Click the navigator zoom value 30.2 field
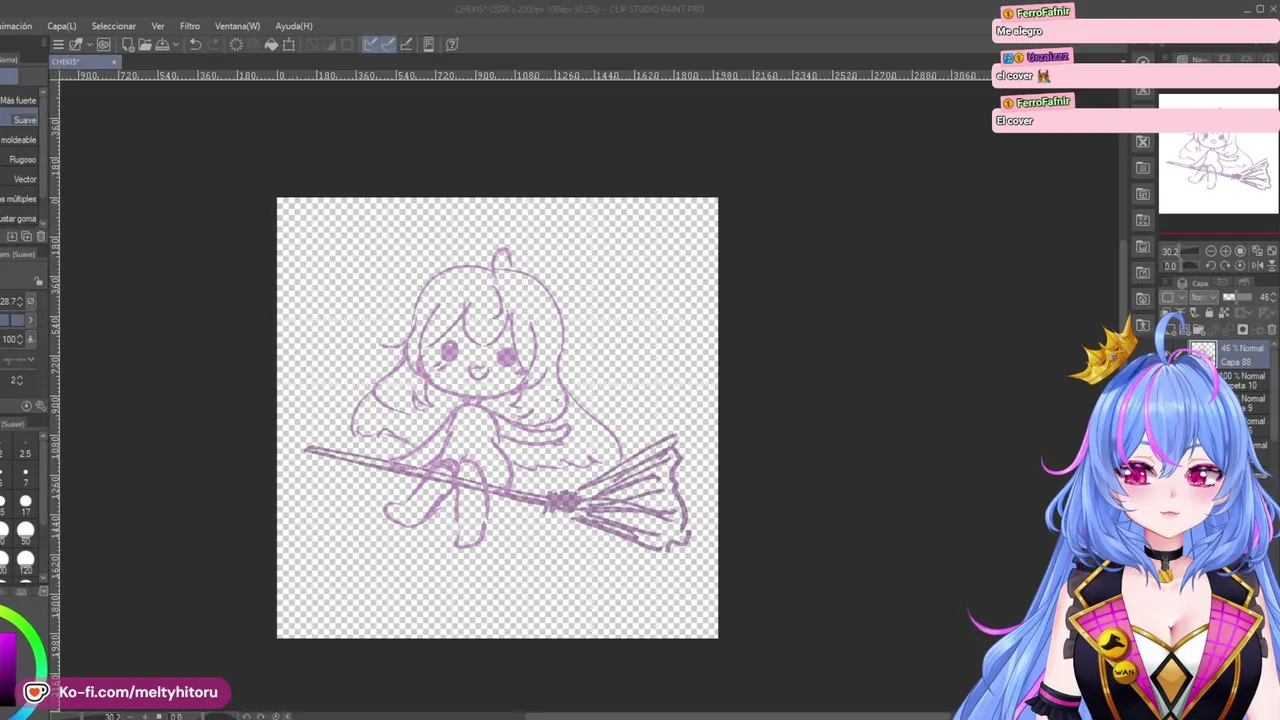The height and width of the screenshot is (720, 1280). [1171, 251]
